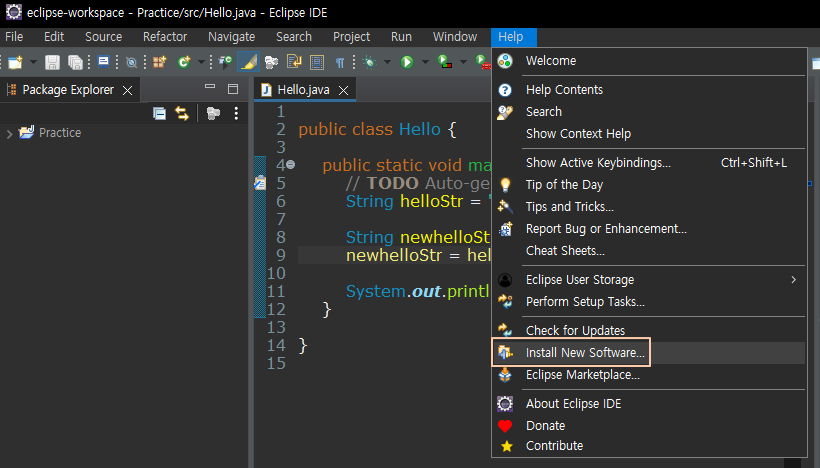Image resolution: width=820 pixels, height=468 pixels.
Task: Open Package Explorer View Menu (three dots)
Action: click(x=237, y=113)
